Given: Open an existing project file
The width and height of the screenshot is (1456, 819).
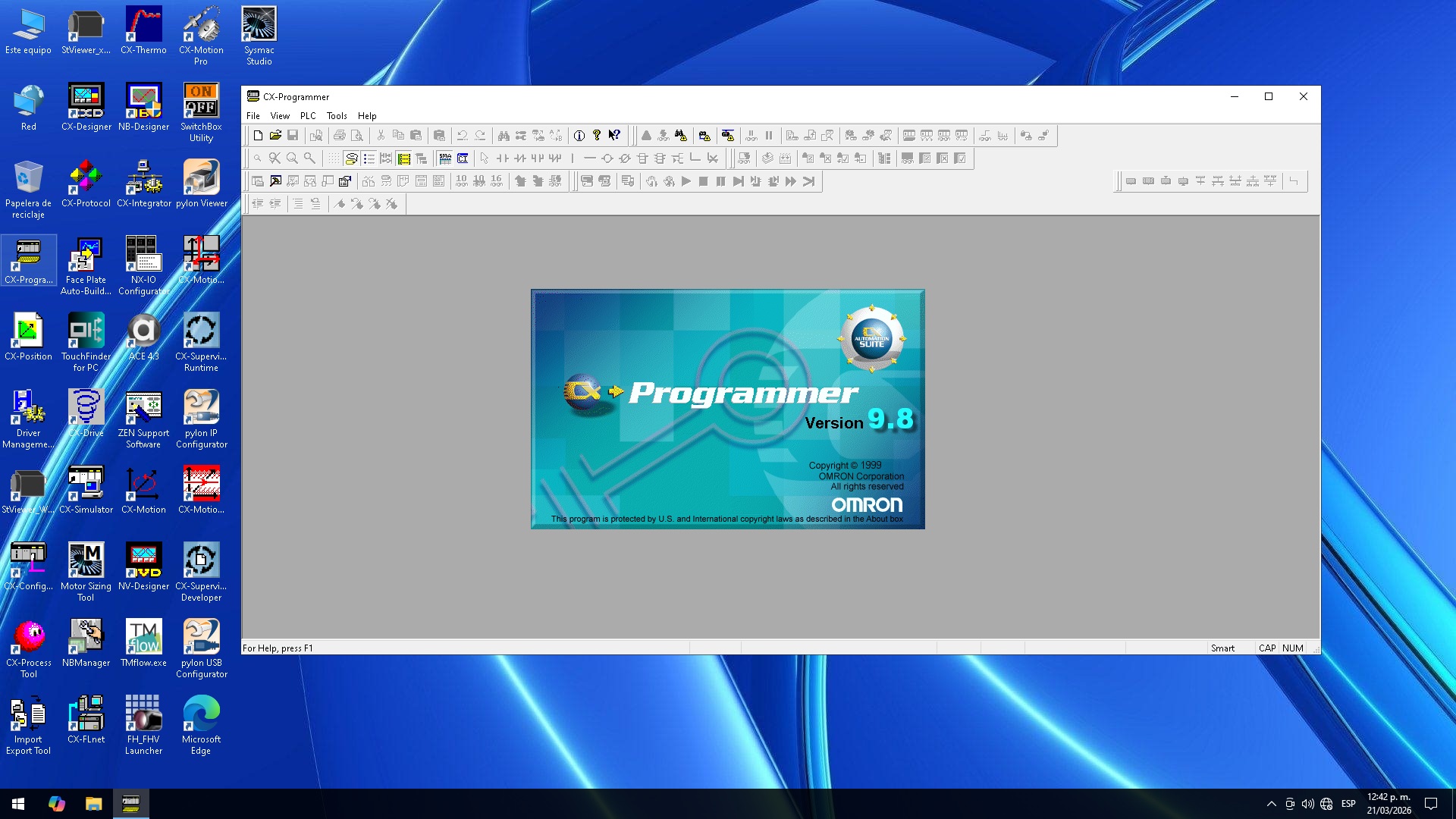Looking at the screenshot, I should tap(275, 135).
